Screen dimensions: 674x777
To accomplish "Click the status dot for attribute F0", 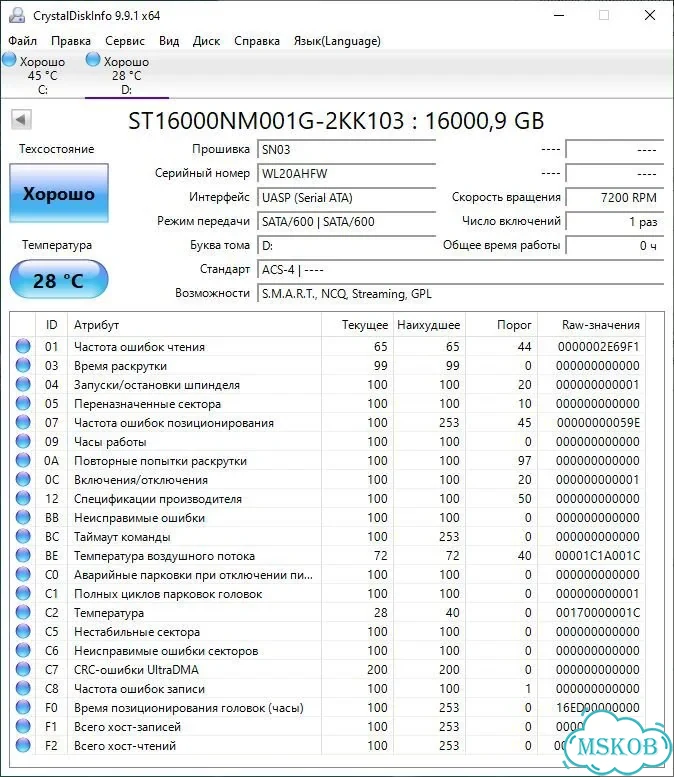I will tap(23, 707).
